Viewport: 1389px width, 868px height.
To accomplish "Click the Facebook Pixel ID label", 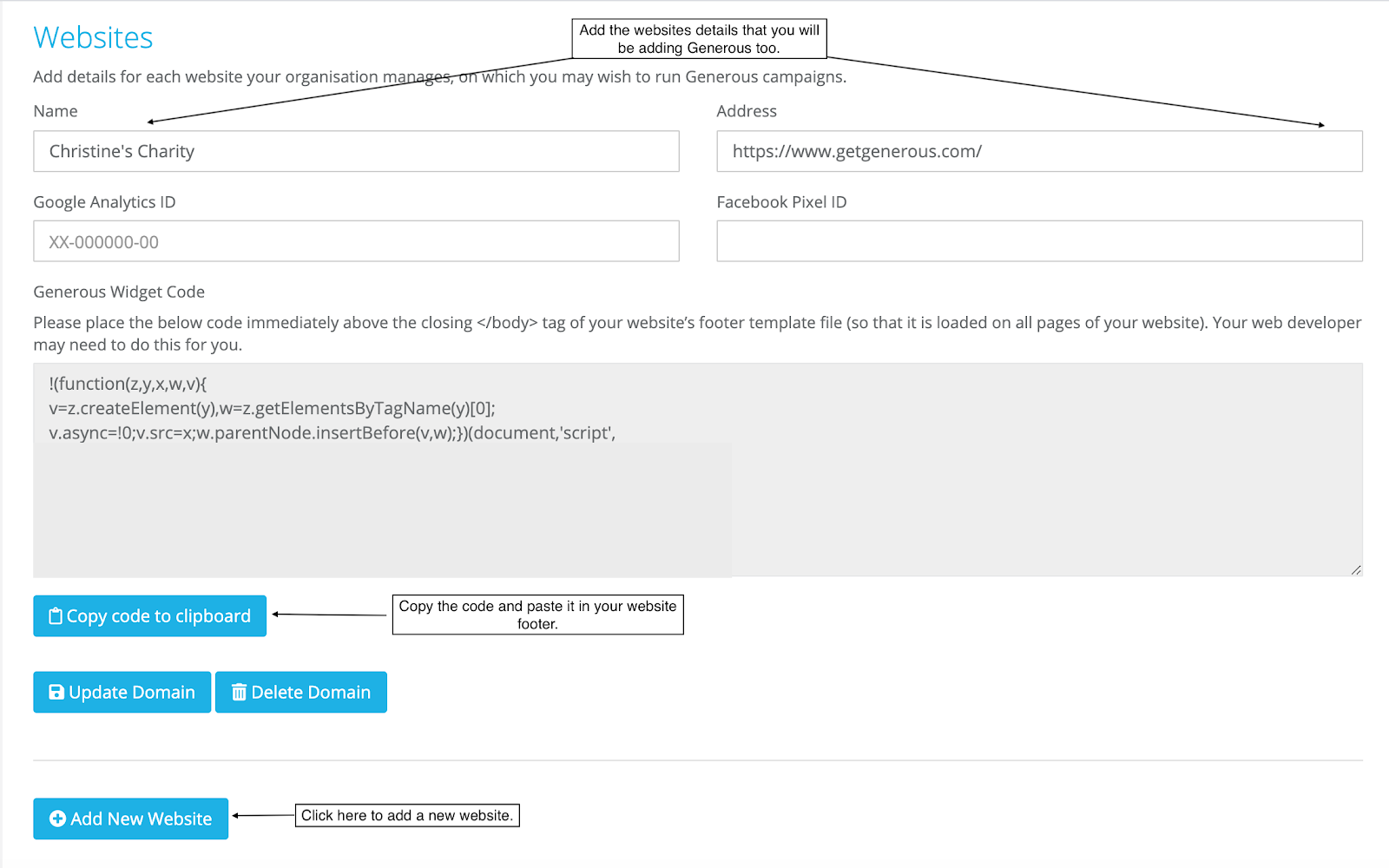I will point(781,202).
